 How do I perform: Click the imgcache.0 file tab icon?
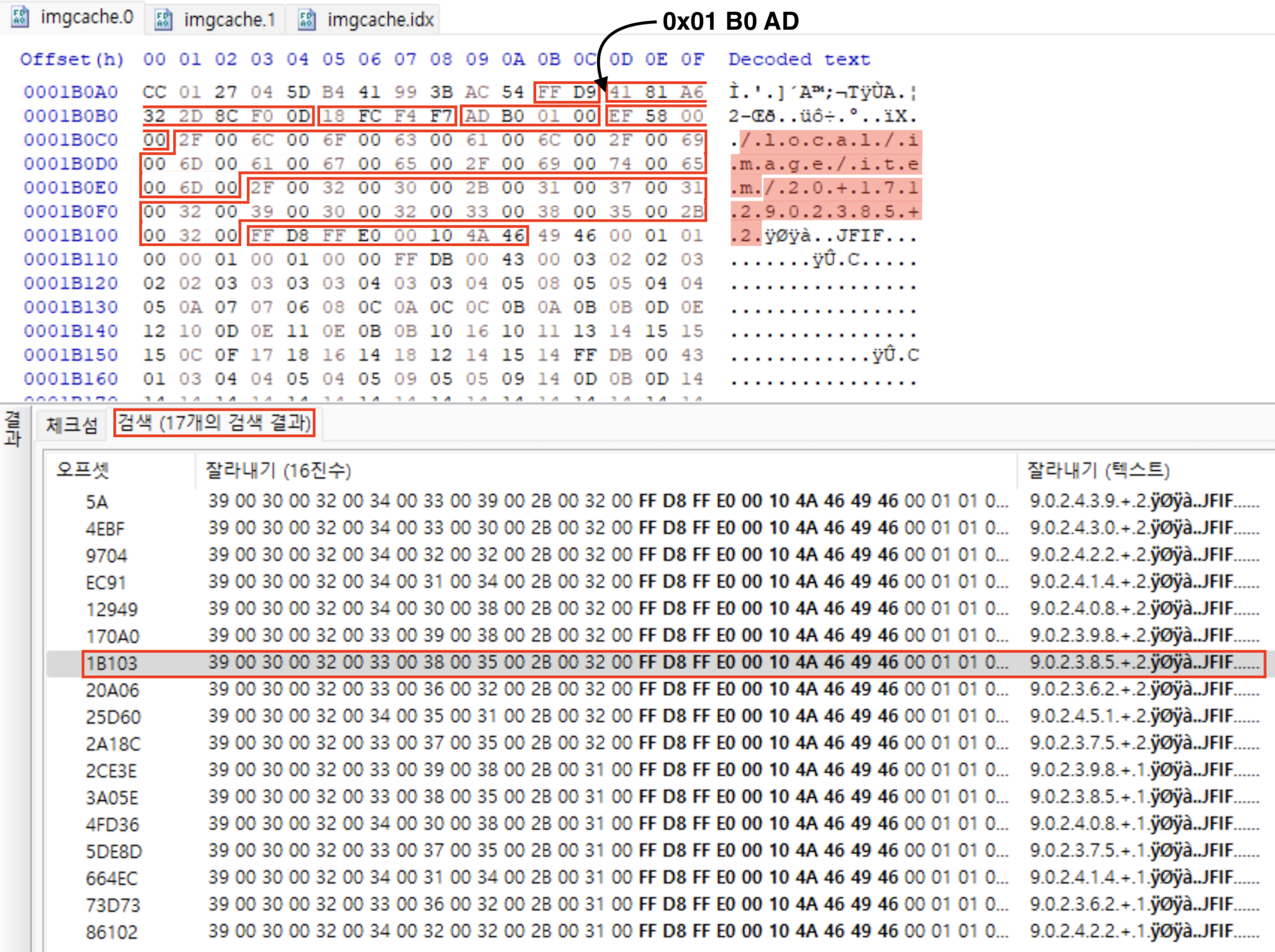[x=20, y=17]
